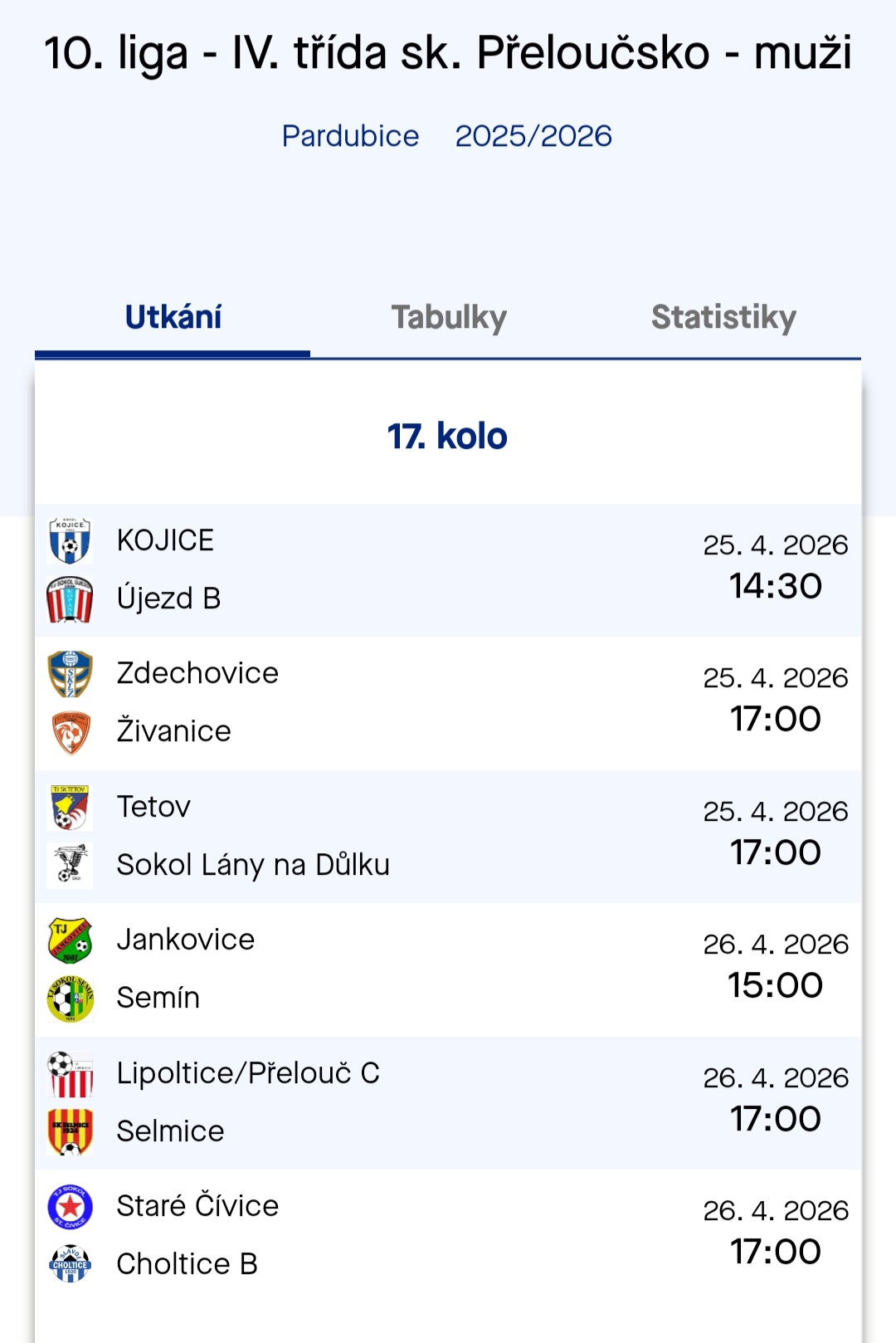This screenshot has height=1343, width=896.
Task: Click the Živanice club logo
Action: point(70,732)
